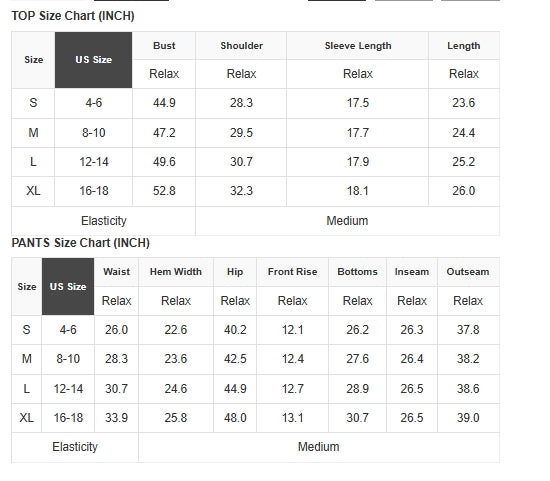The width and height of the screenshot is (550, 481).
Task: Click the Hem Width column header
Action: [x=176, y=272]
